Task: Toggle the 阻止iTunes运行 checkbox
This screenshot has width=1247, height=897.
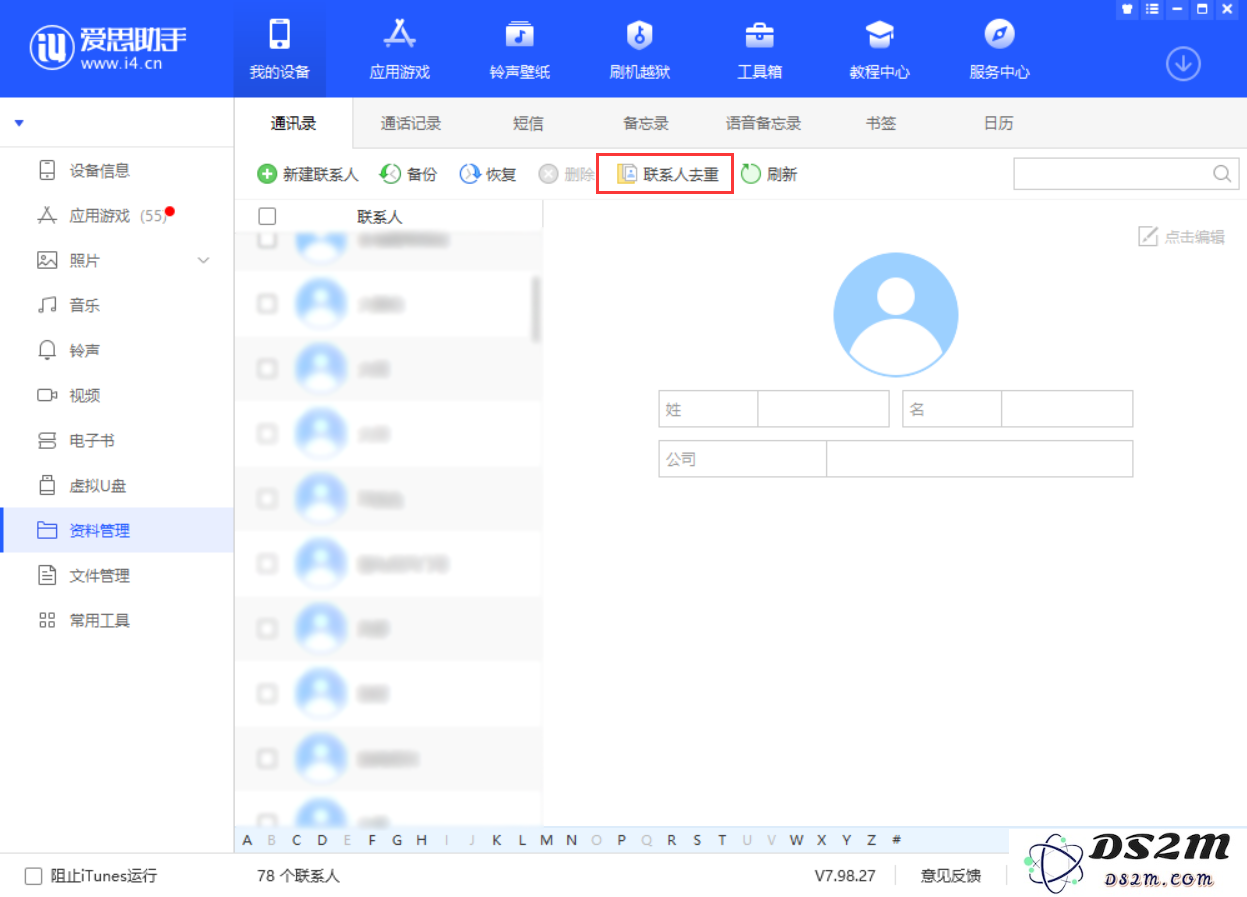Action: tap(33, 876)
